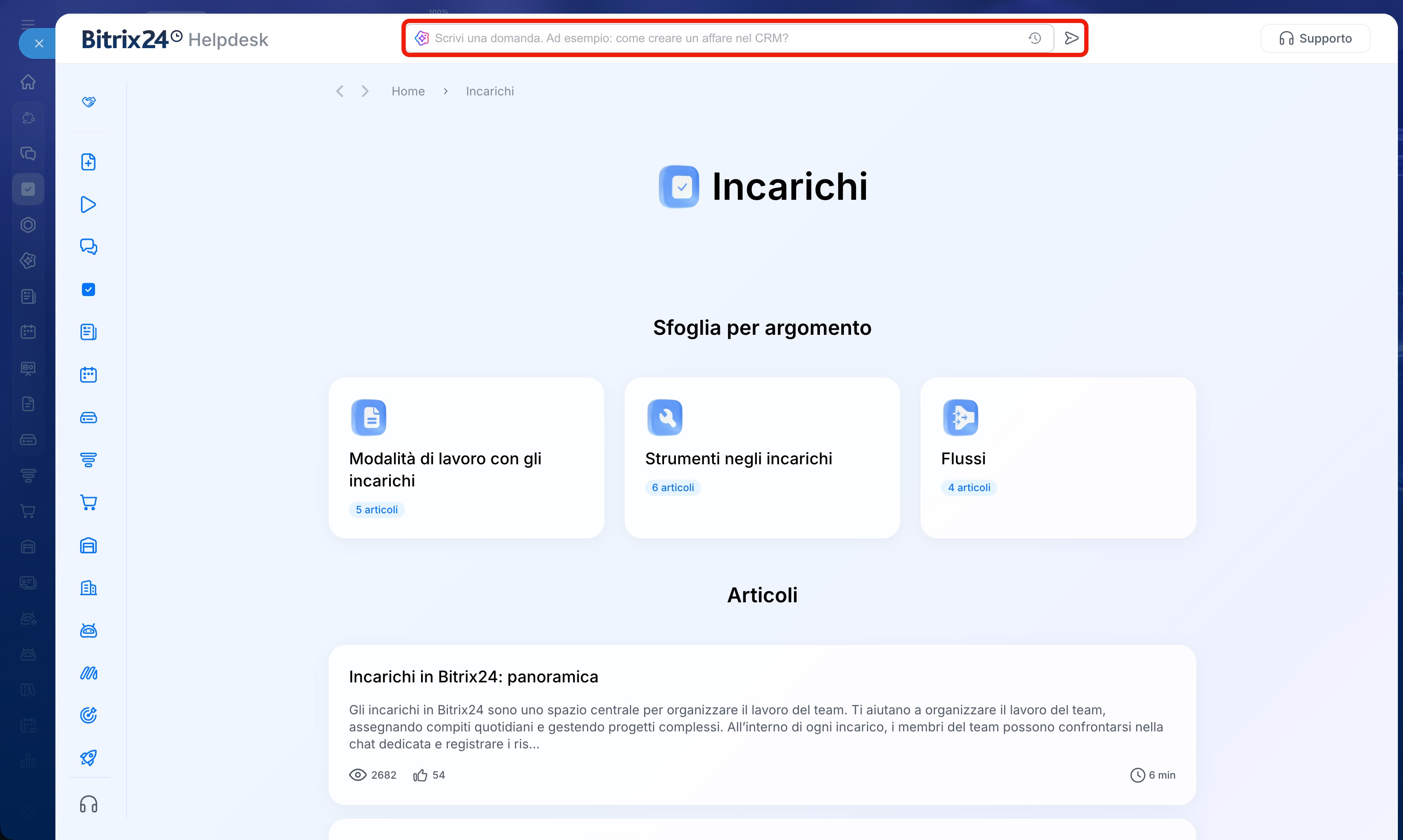Click the rocket icon in helpdesk sidebar
Image resolution: width=1403 pixels, height=840 pixels.
pyautogui.click(x=88, y=758)
